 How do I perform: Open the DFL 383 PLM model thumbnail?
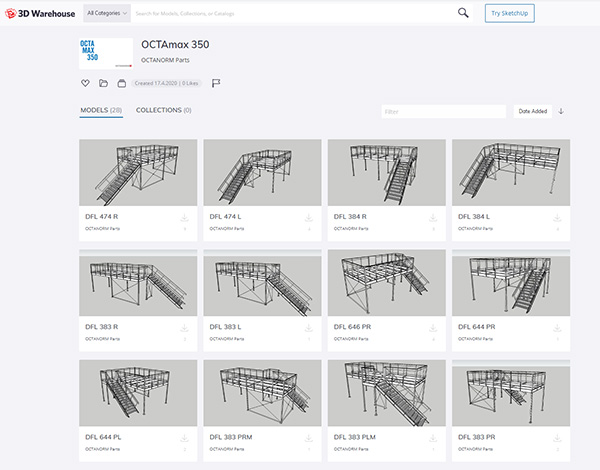386,393
